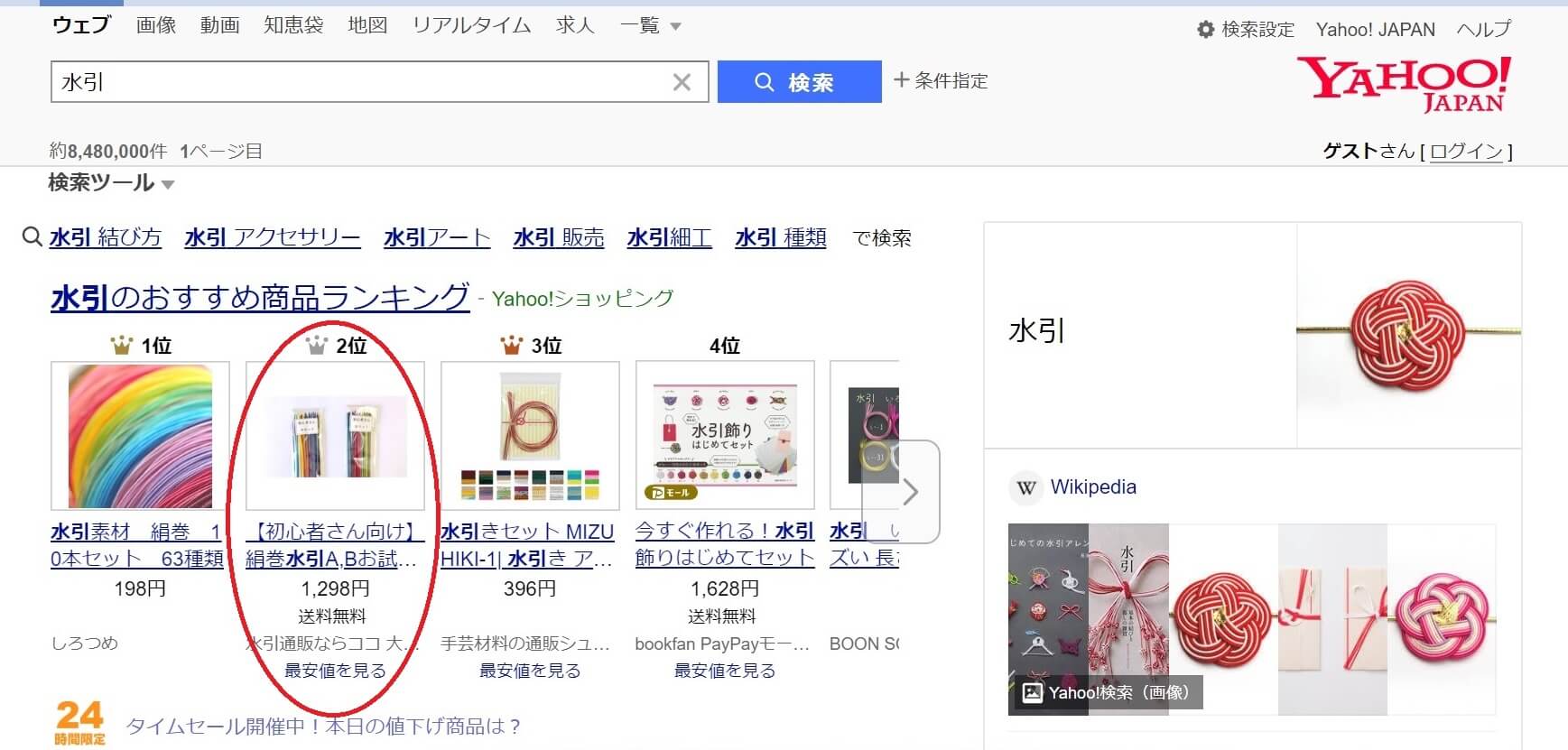Open the 地図 tab
Viewport: 1568px width, 750px height.
[x=367, y=25]
